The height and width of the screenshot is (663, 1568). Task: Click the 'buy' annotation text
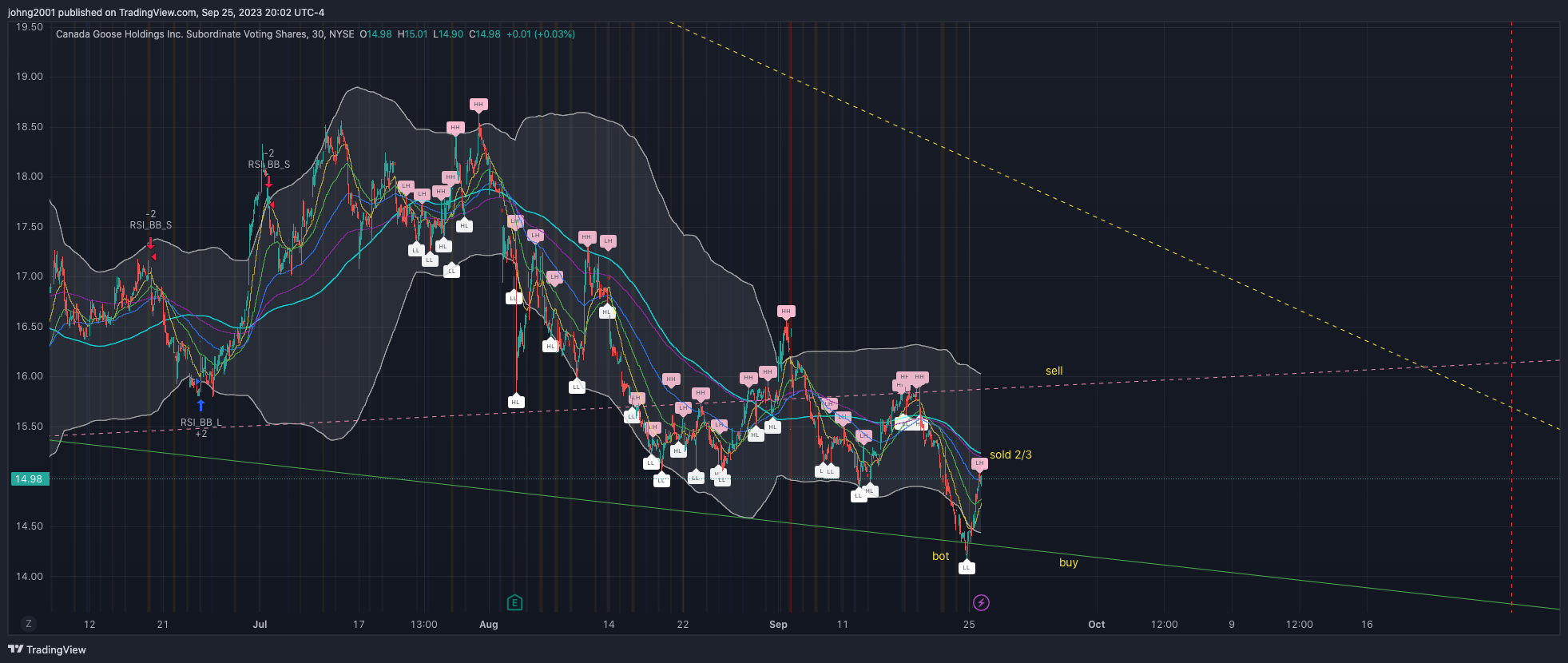tap(1069, 562)
